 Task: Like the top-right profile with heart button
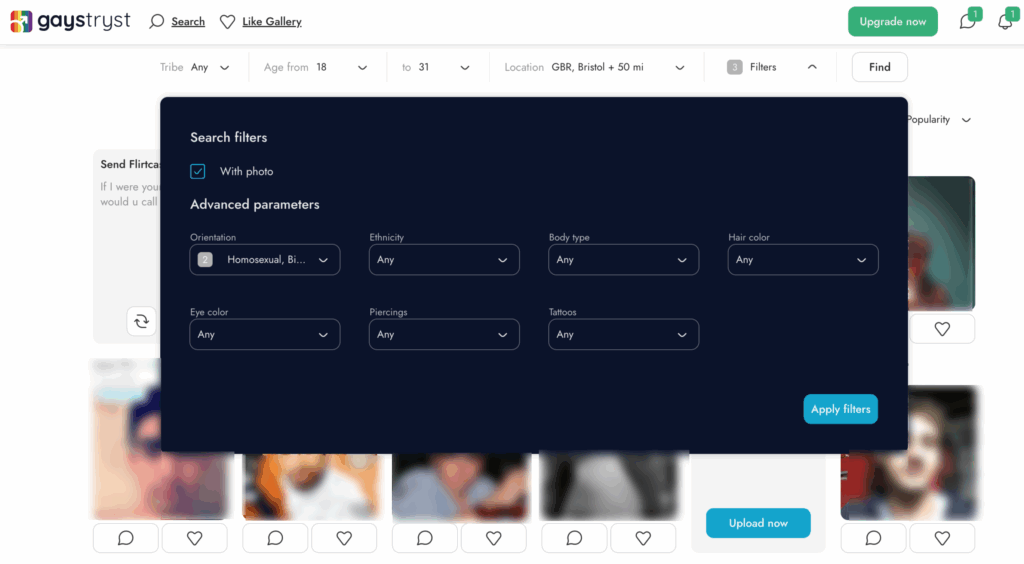(942, 329)
